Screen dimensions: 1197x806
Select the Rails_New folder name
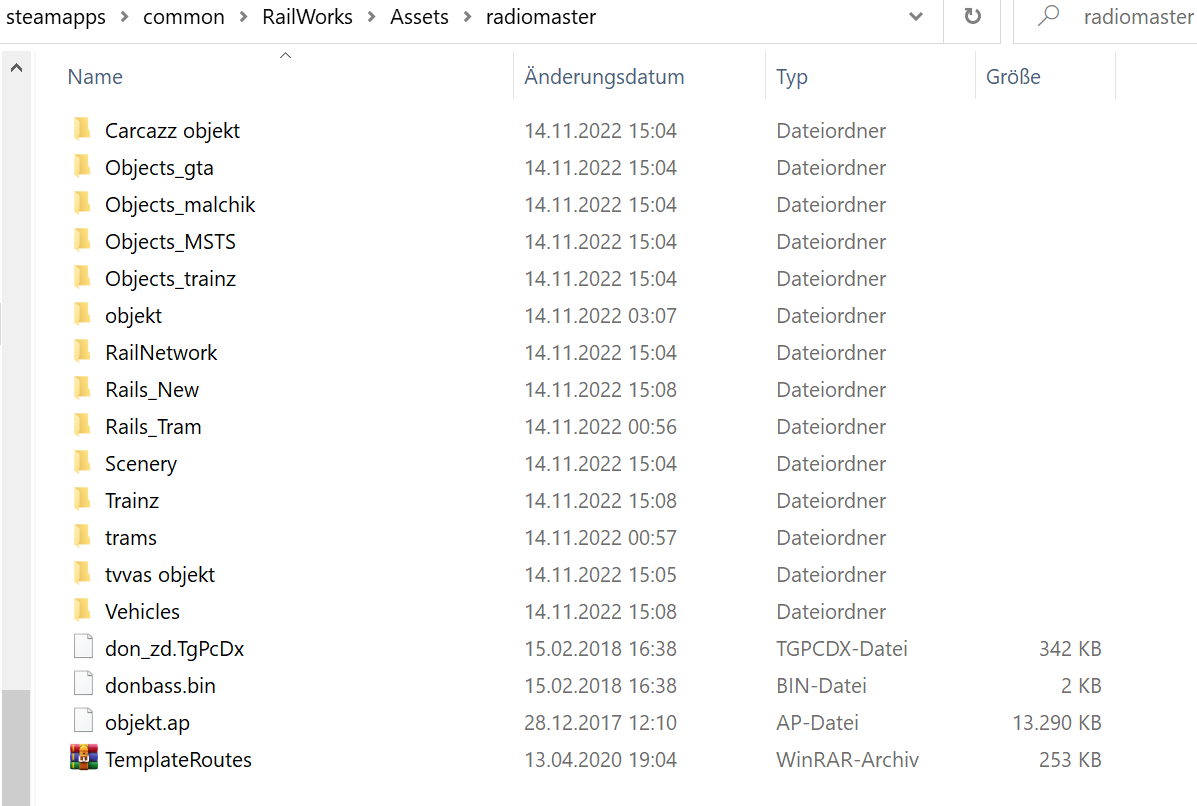click(x=152, y=389)
